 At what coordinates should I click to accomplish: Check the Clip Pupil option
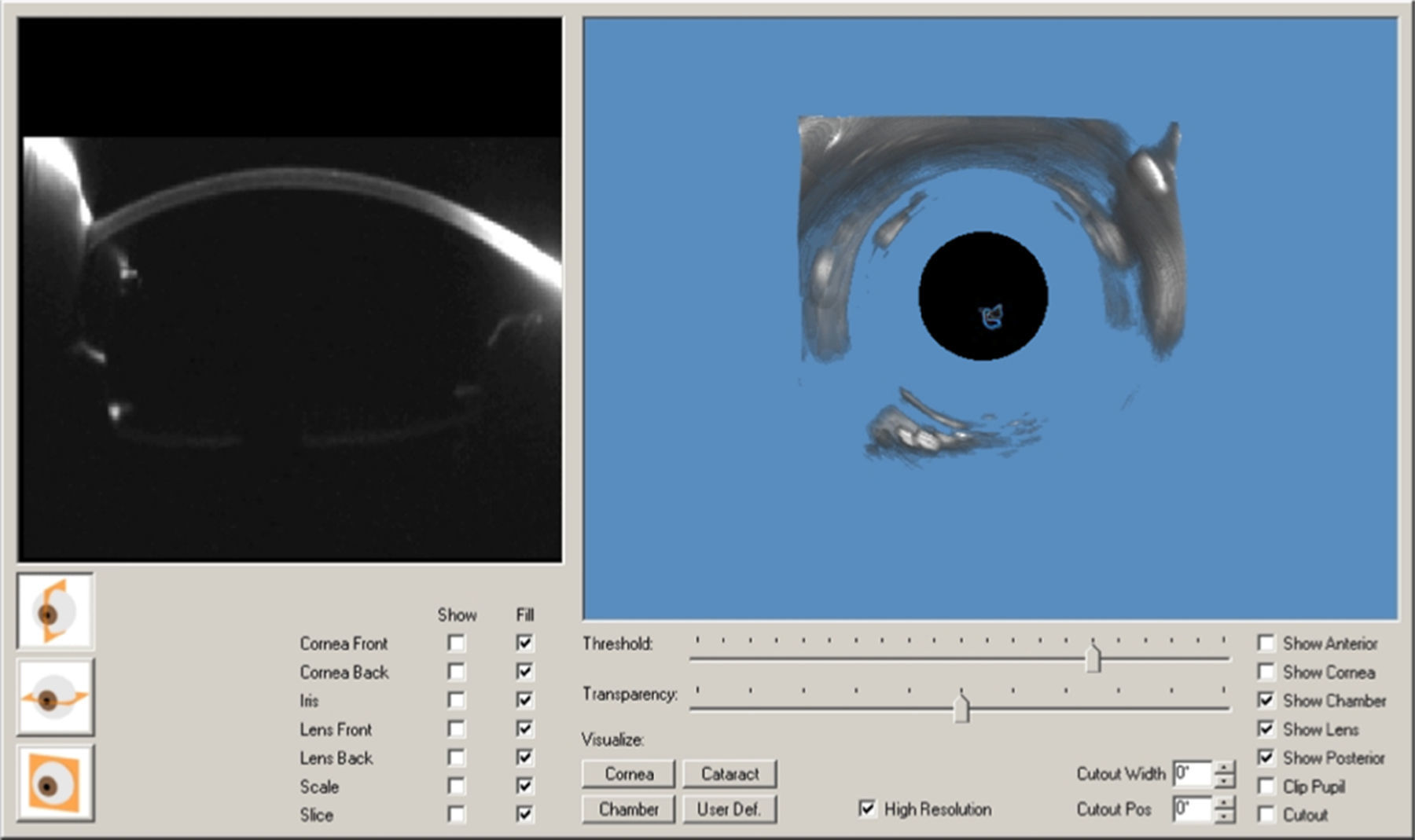[1266, 787]
